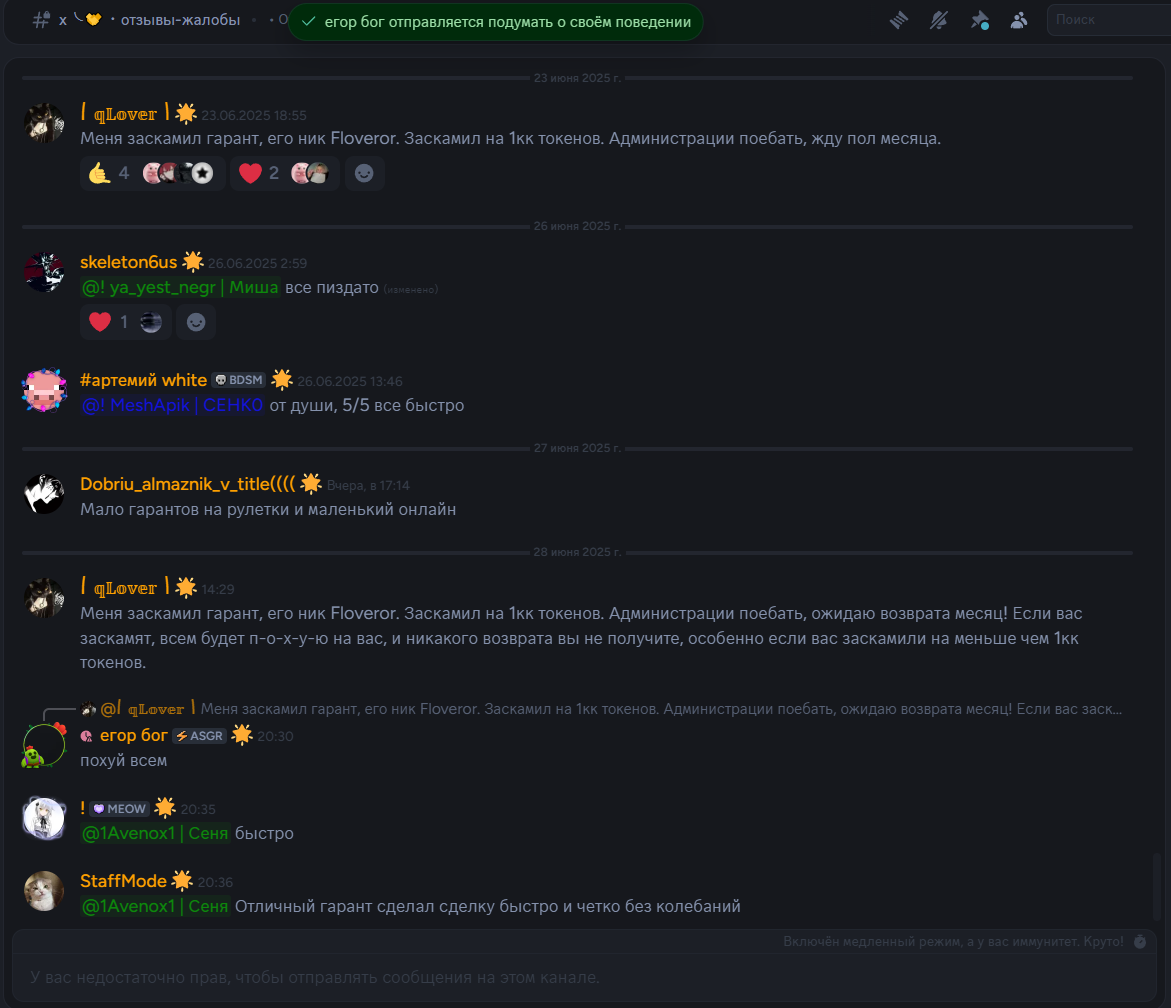Open Dobriu_almaznik_v_title username profile
Screen dimensions: 1171x1008
(x=187, y=484)
